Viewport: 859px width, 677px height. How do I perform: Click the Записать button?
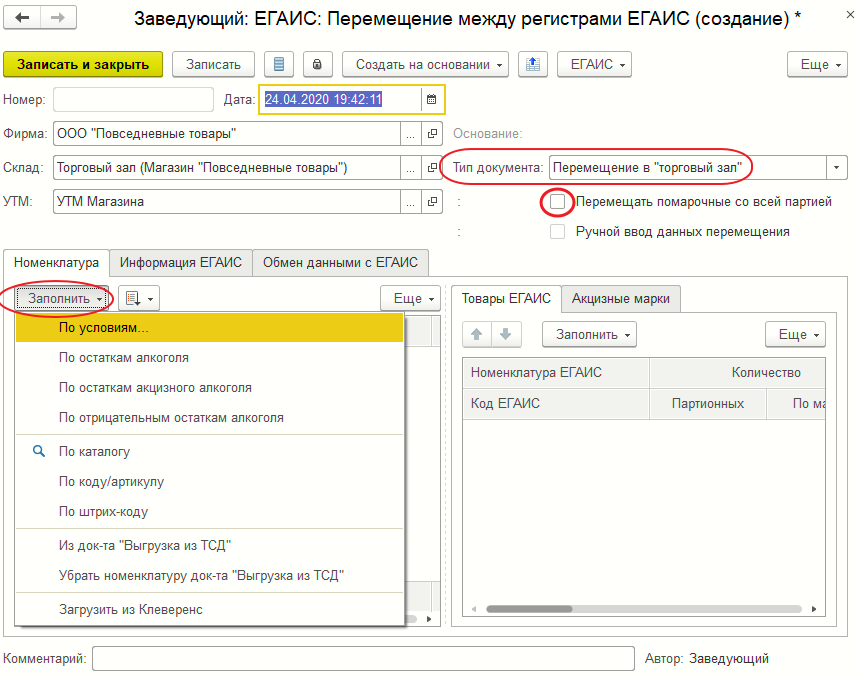pyautogui.click(x=213, y=64)
